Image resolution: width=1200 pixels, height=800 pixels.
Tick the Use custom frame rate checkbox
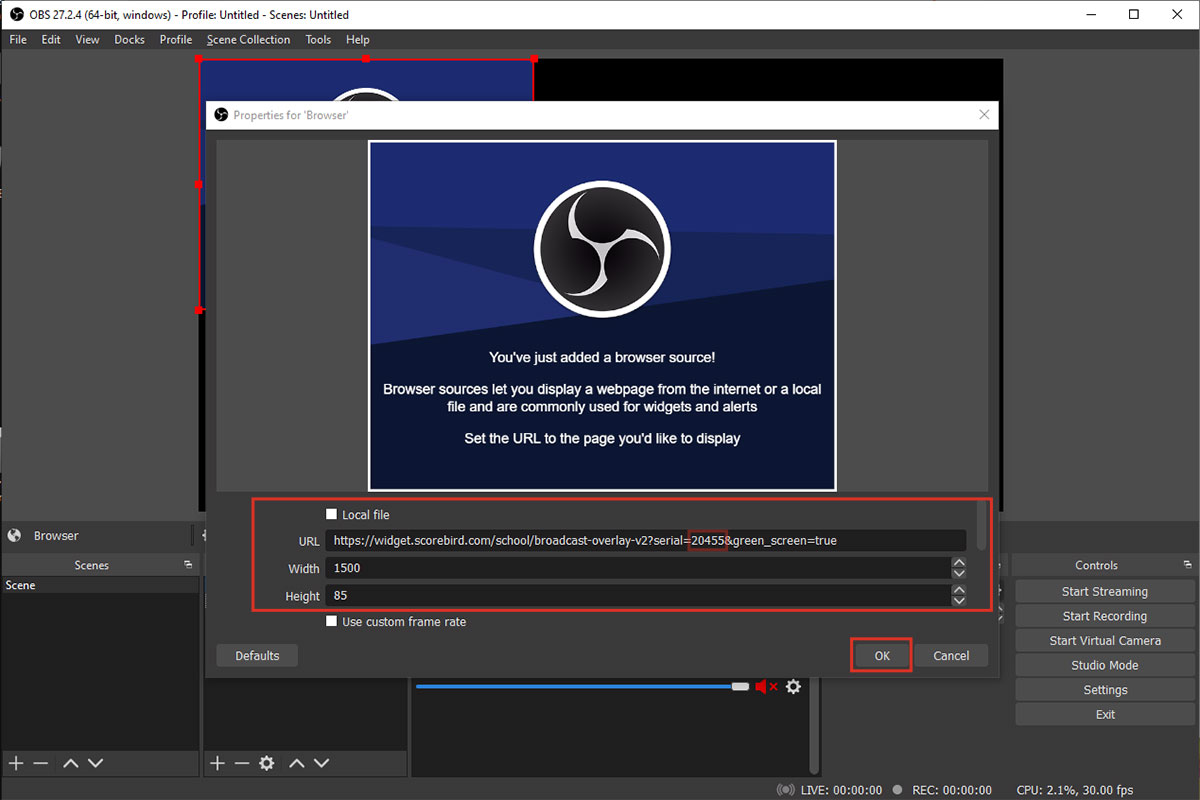[332, 621]
